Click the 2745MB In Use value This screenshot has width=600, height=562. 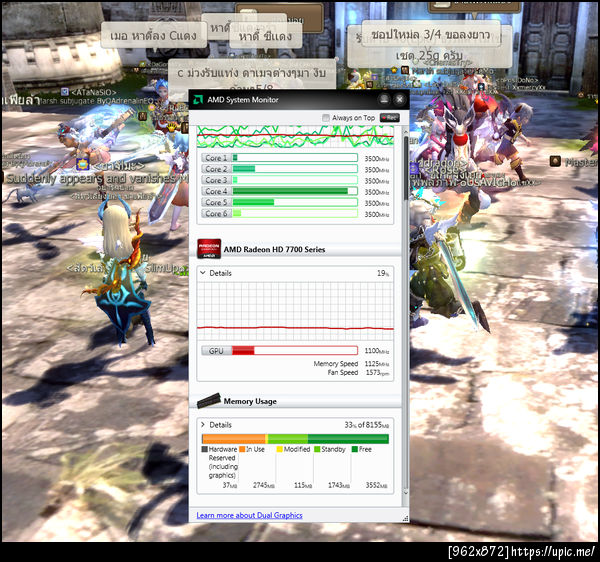[x=264, y=485]
